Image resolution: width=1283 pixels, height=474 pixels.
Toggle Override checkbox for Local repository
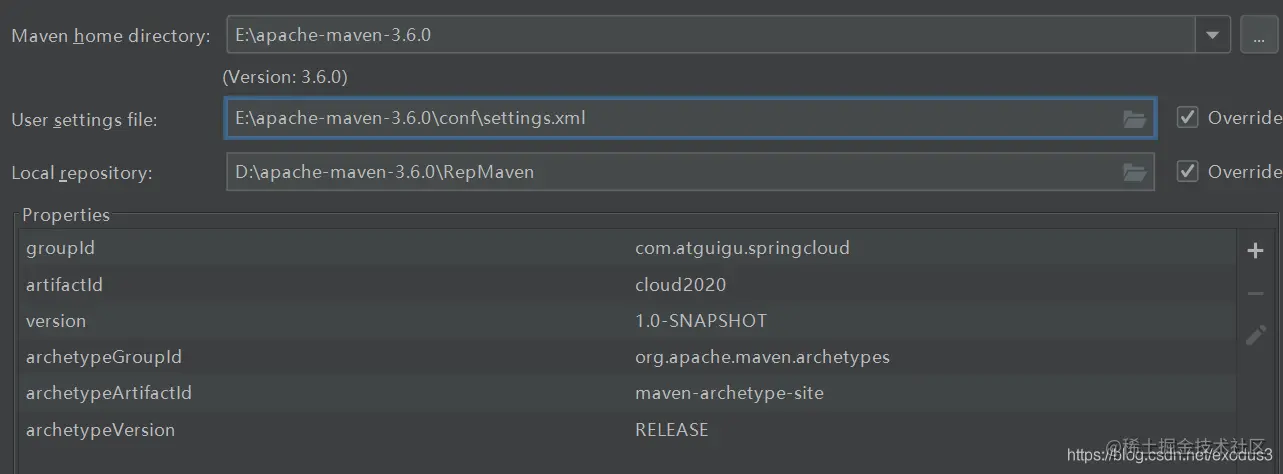point(1187,171)
